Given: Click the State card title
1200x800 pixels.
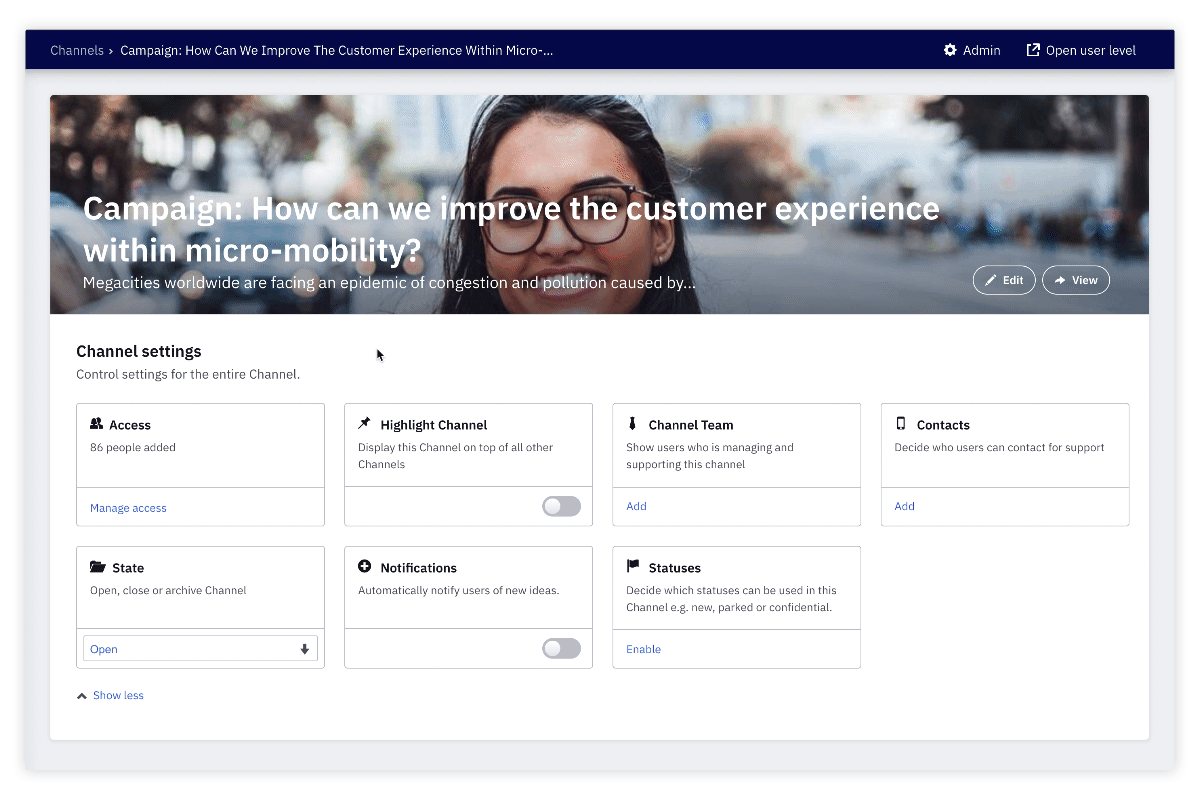Looking at the screenshot, I should tap(128, 568).
